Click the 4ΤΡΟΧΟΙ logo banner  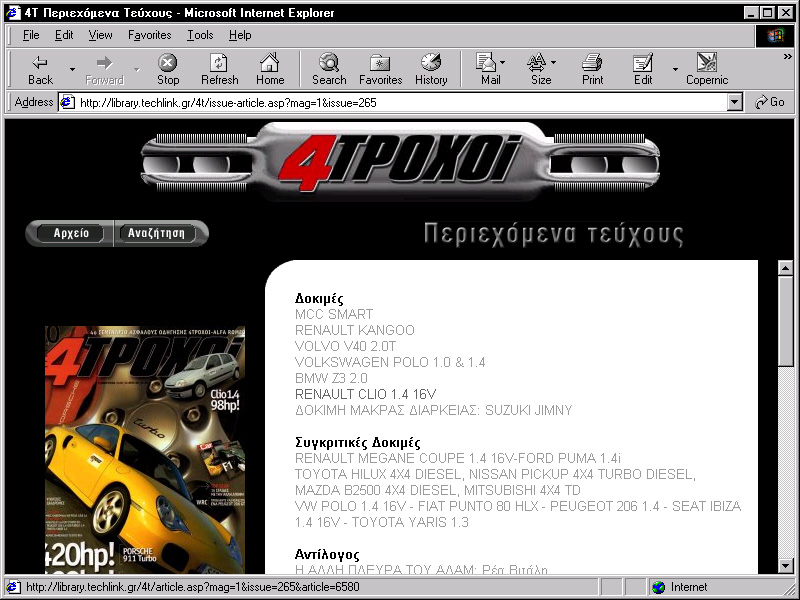(400, 162)
